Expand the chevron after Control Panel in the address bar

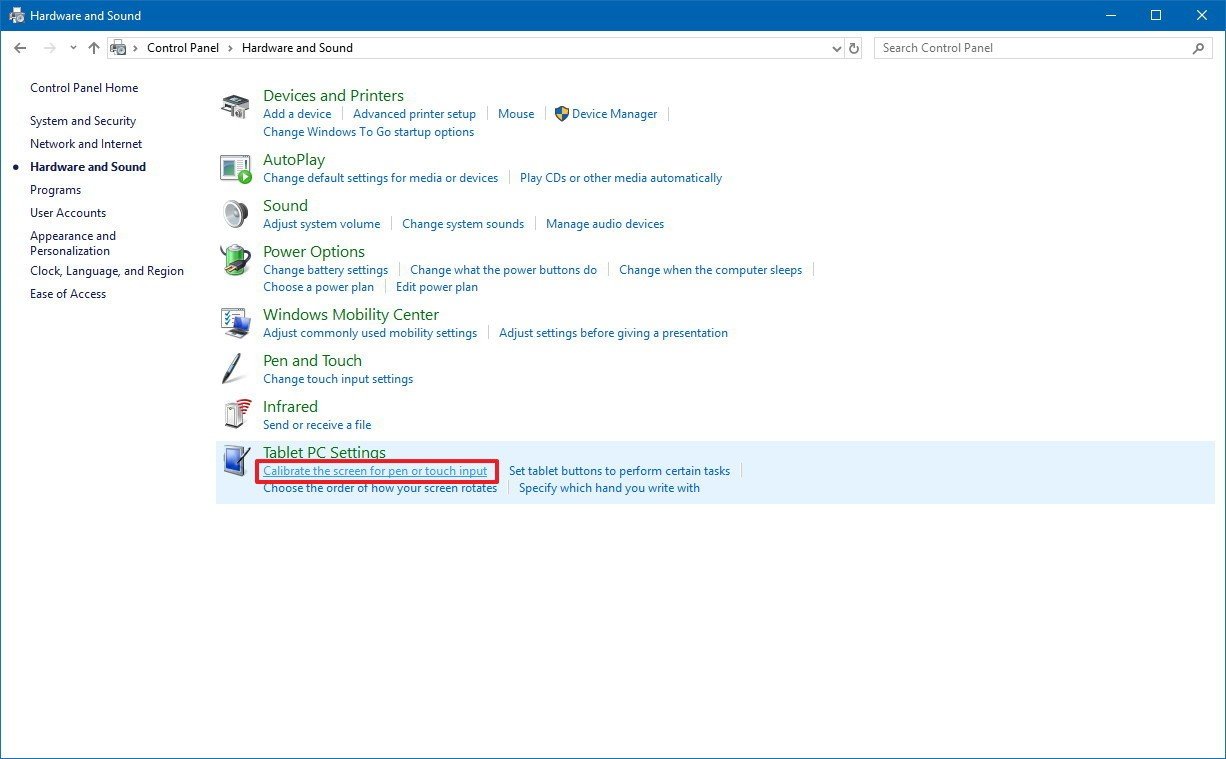(x=229, y=48)
